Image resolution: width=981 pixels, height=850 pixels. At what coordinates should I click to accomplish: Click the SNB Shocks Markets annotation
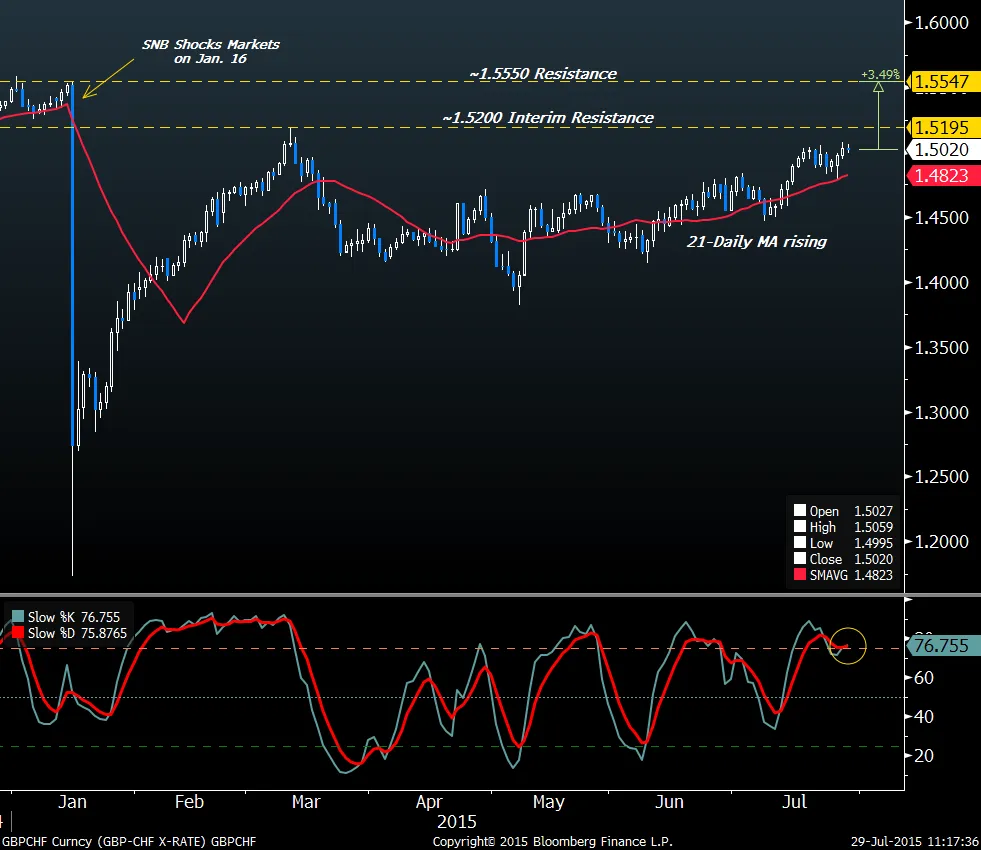[211, 51]
